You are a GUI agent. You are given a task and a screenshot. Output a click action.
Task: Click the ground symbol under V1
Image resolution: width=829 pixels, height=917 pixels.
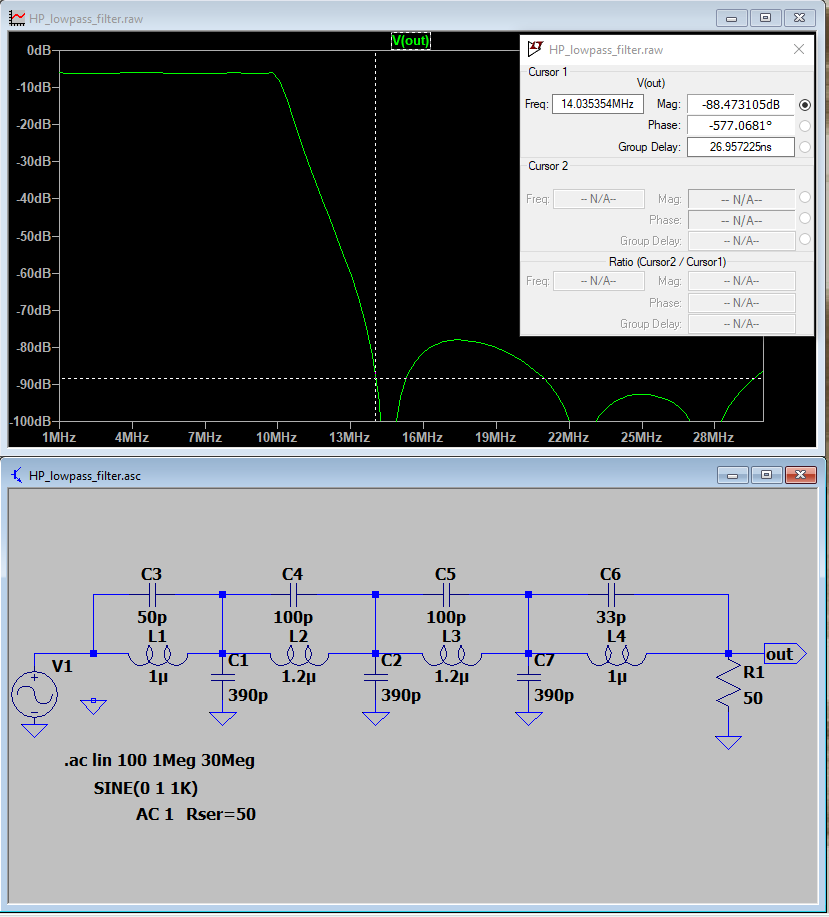click(34, 730)
